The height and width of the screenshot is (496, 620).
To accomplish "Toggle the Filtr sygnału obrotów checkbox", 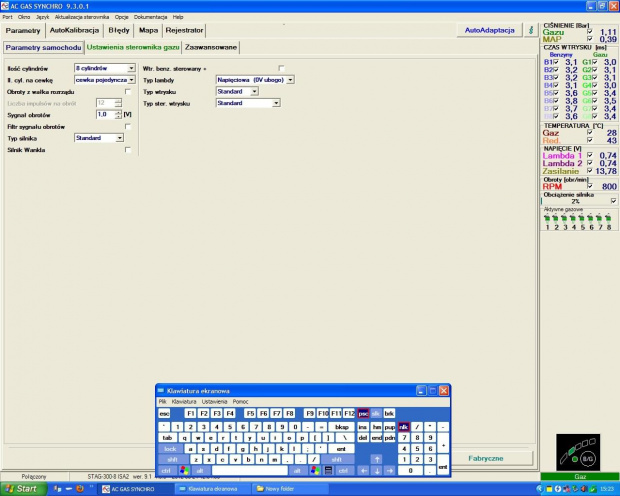I will pos(128,126).
